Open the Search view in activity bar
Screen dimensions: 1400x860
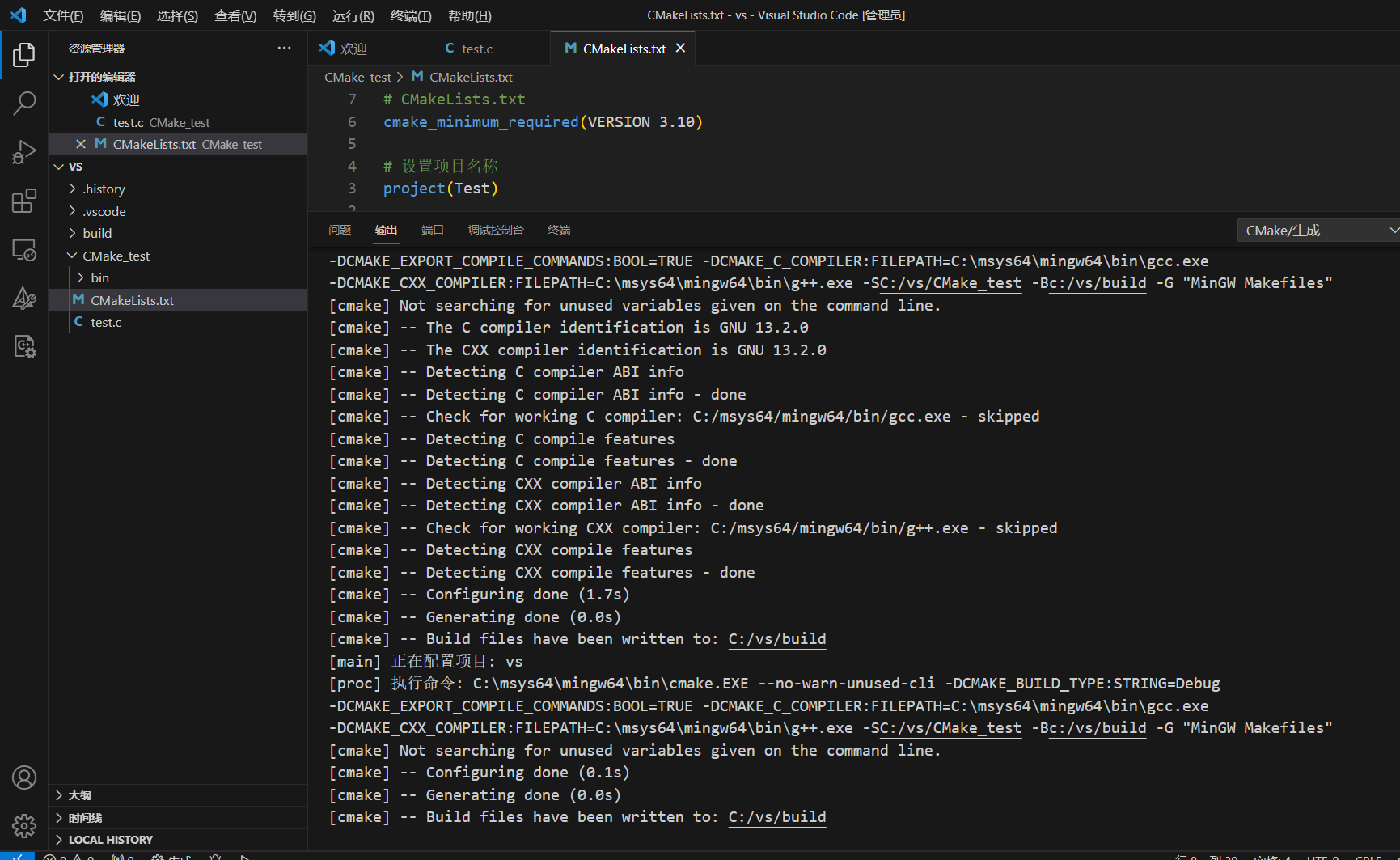click(24, 103)
